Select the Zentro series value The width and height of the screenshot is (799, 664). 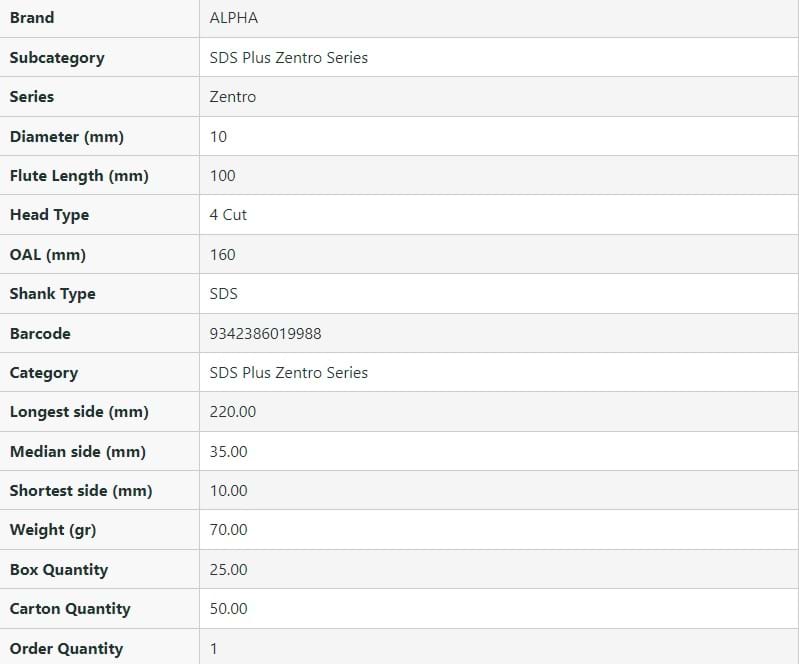pos(232,97)
